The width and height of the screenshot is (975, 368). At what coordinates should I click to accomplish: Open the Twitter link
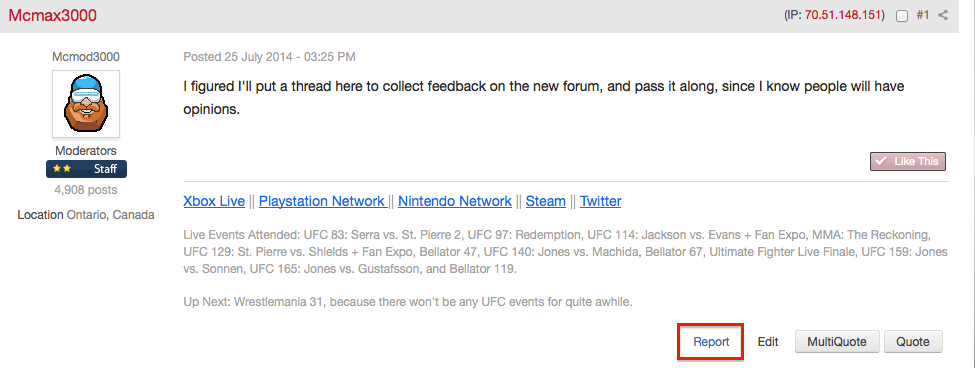point(600,201)
